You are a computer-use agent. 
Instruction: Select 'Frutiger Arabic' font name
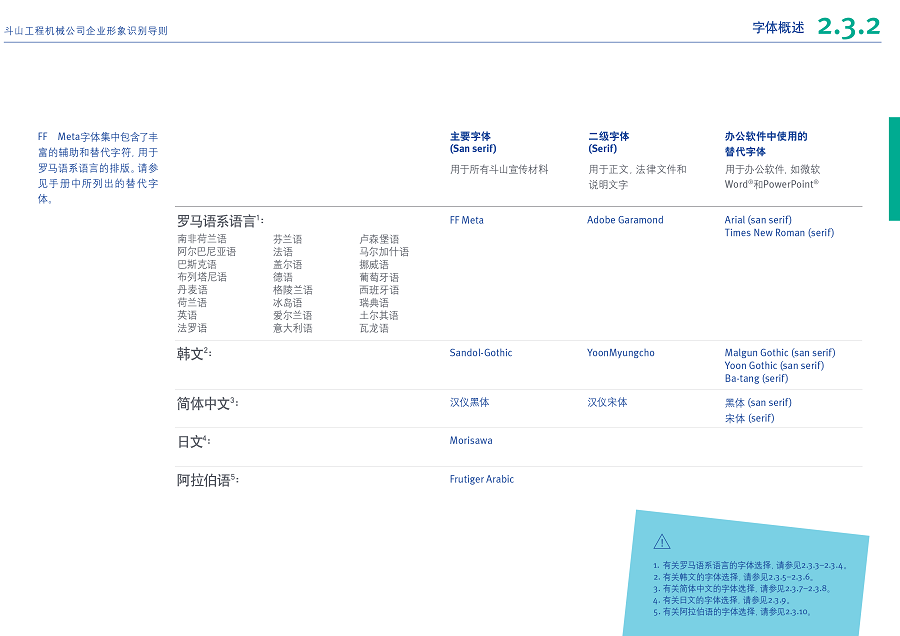[482, 479]
